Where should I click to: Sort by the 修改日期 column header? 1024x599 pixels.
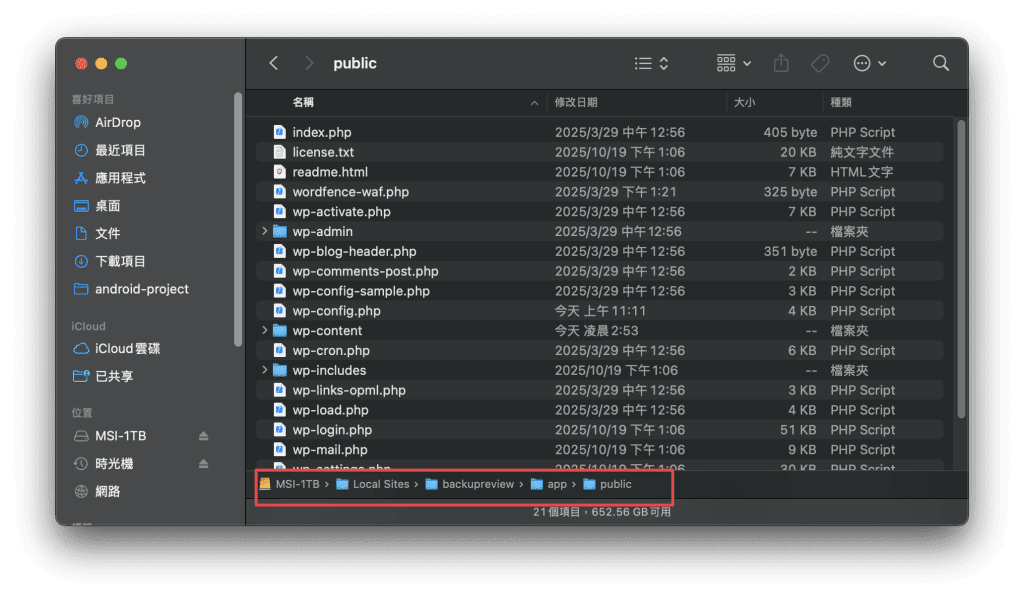pyautogui.click(x=577, y=102)
